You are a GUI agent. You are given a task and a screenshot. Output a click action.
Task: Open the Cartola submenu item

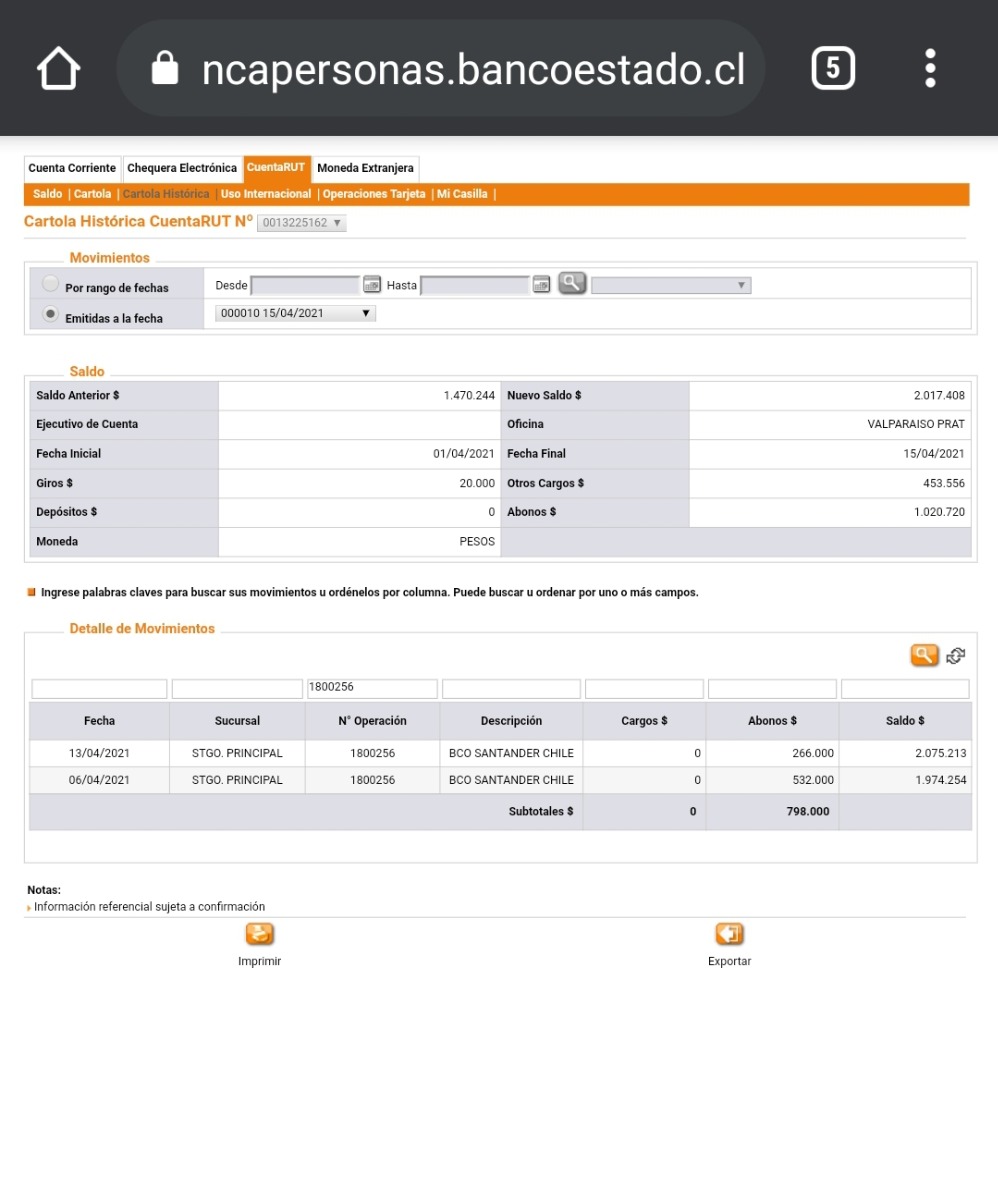[93, 194]
